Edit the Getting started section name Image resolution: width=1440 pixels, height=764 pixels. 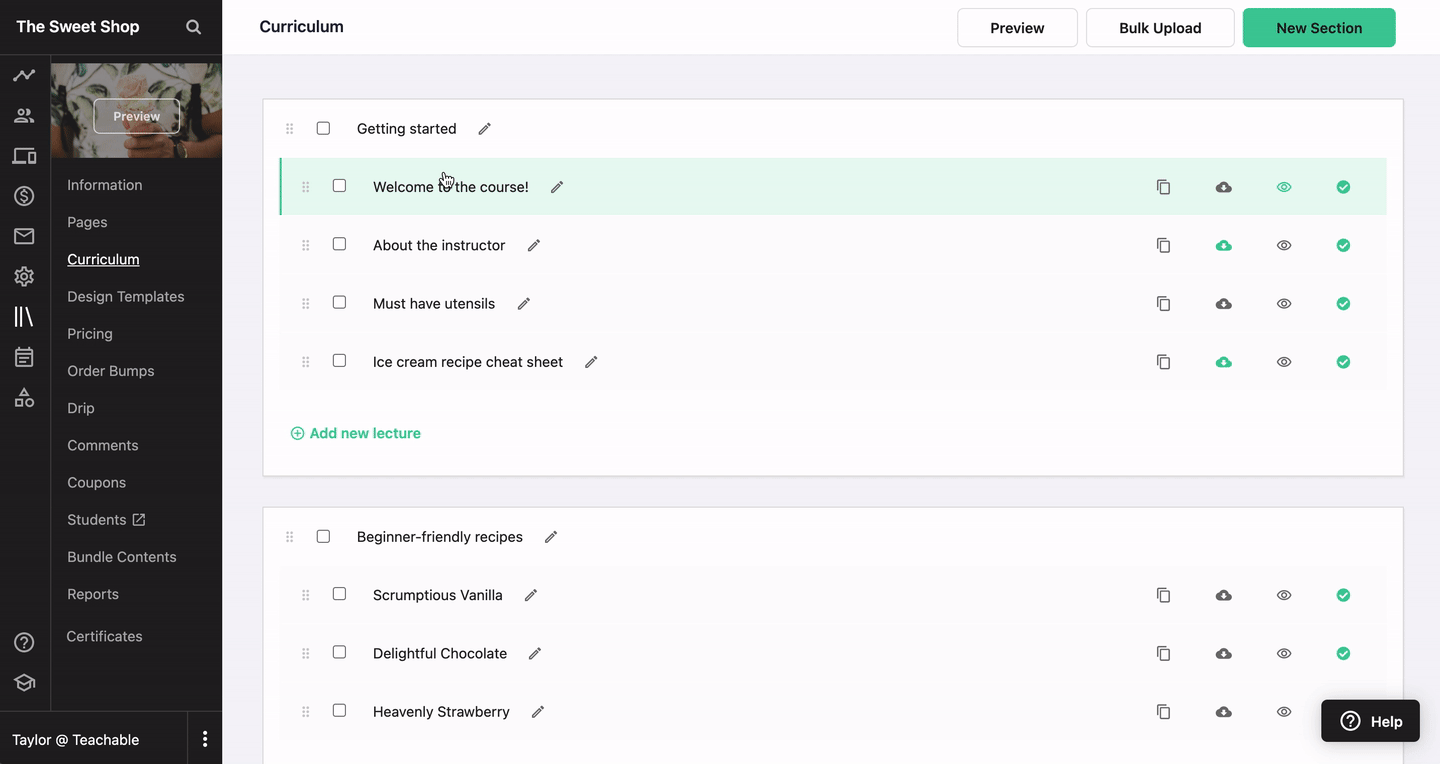pyautogui.click(x=485, y=129)
